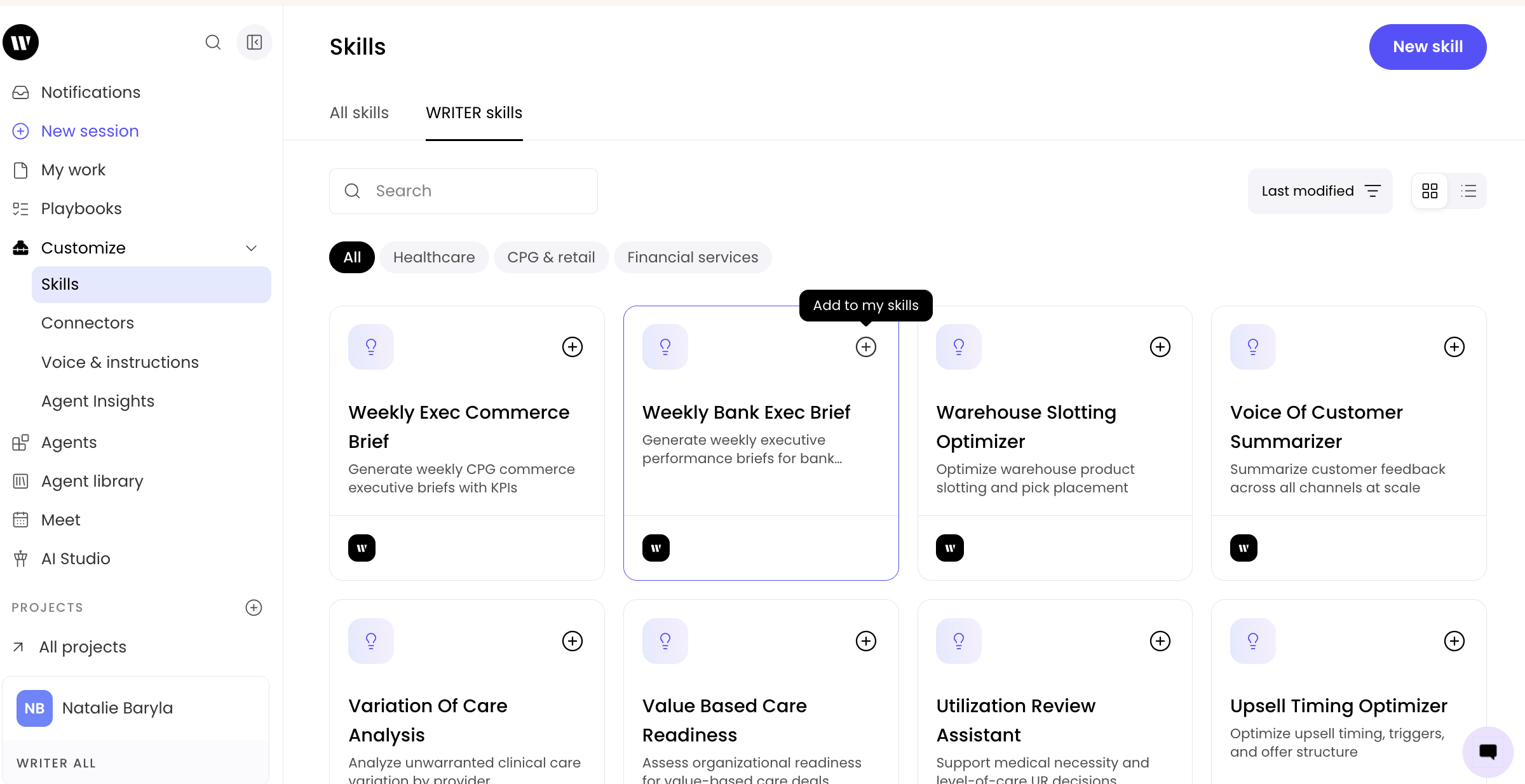Click the add project plus icon
1525x784 pixels.
(254, 607)
